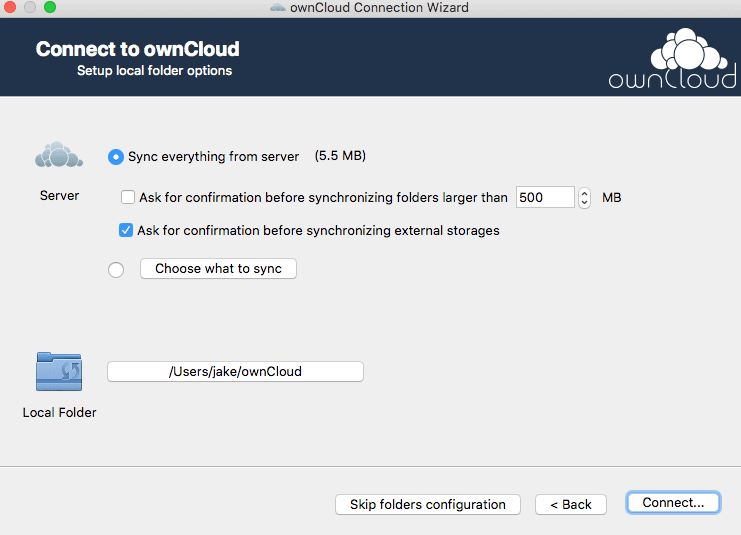Click the ownCloud logo in header
The height and width of the screenshot is (535, 741).
pos(672,59)
